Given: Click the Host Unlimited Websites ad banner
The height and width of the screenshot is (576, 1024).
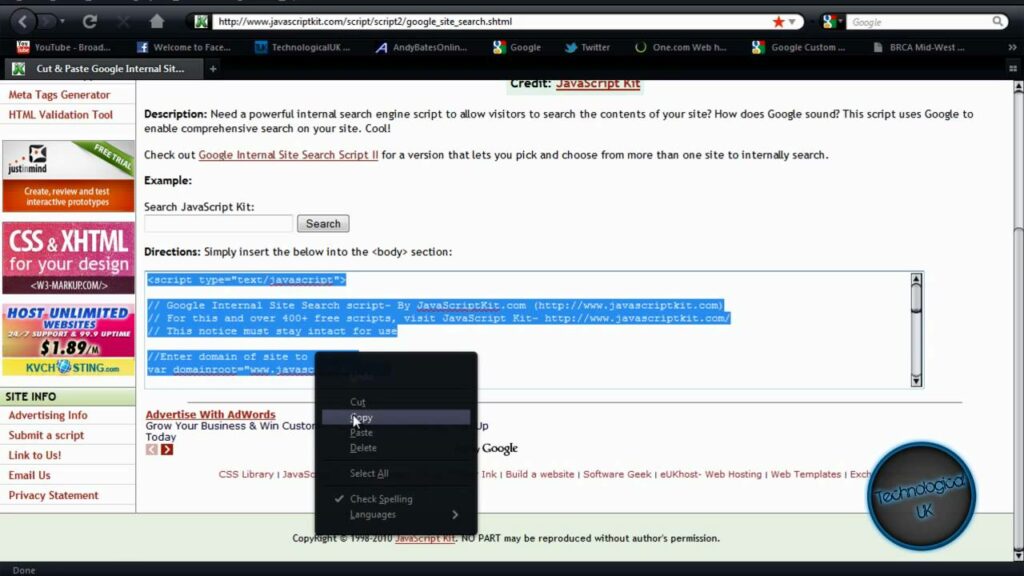Looking at the screenshot, I should pos(68,340).
